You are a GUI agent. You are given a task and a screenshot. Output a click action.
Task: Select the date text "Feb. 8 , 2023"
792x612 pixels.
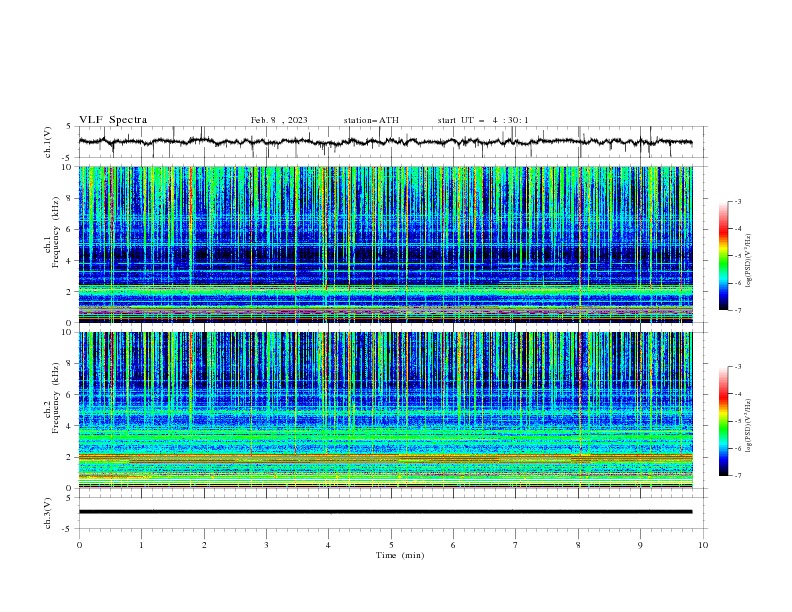click(x=279, y=120)
